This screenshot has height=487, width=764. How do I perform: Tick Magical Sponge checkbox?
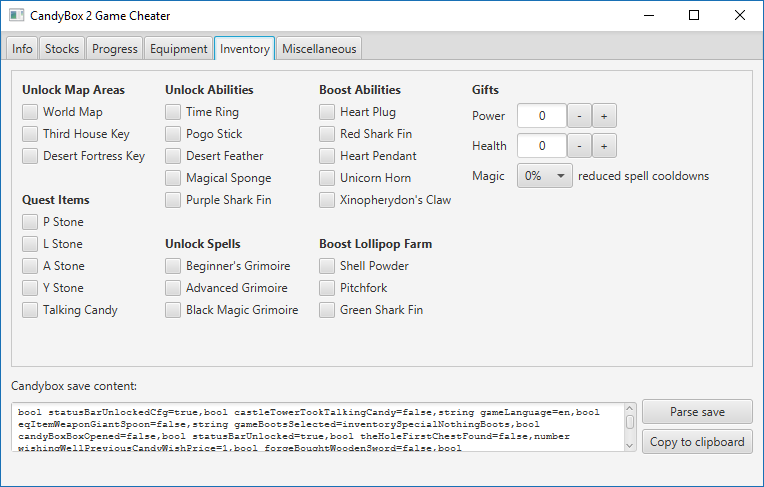point(173,178)
